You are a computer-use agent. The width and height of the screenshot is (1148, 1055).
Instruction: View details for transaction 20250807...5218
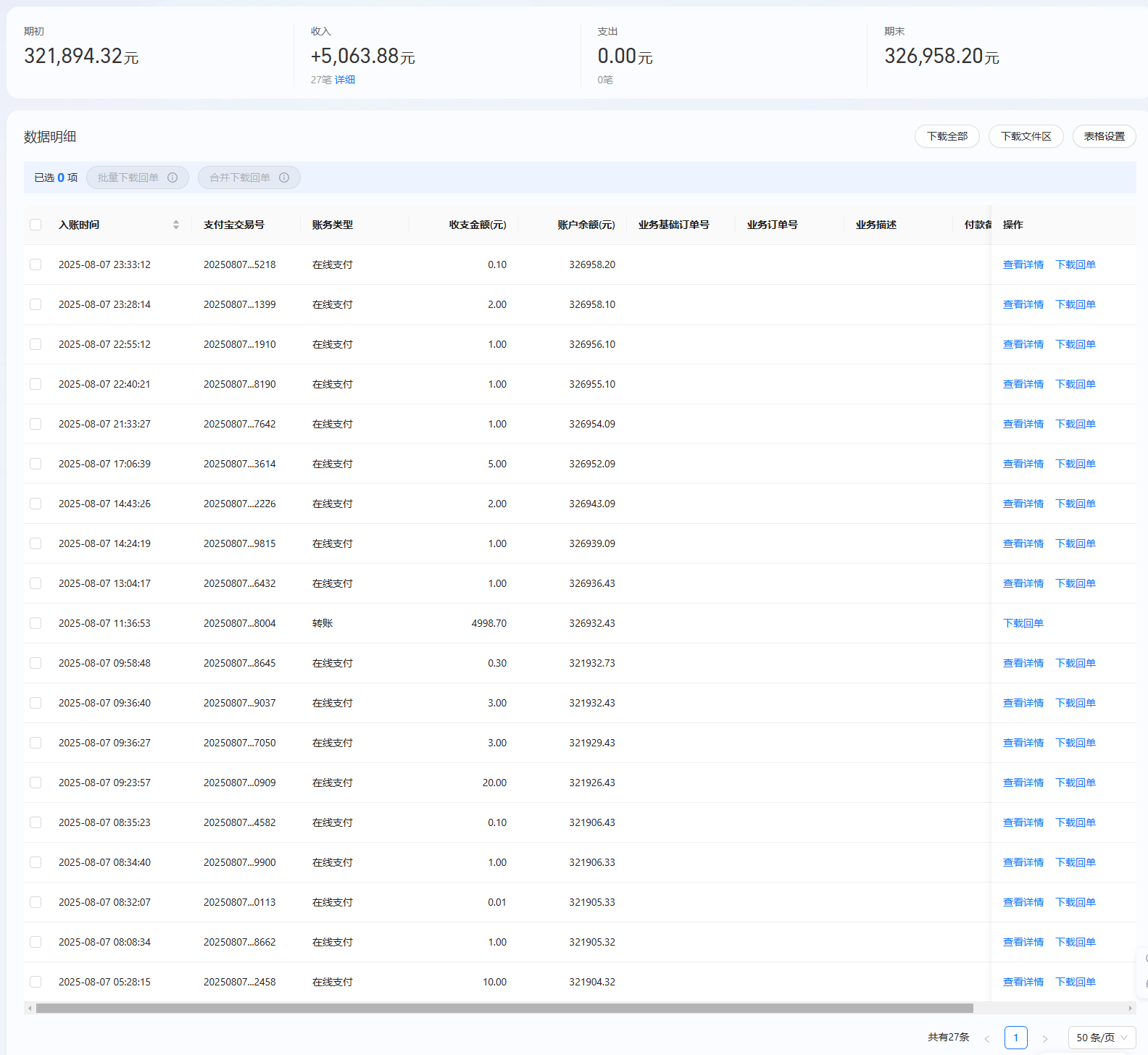tap(1023, 264)
